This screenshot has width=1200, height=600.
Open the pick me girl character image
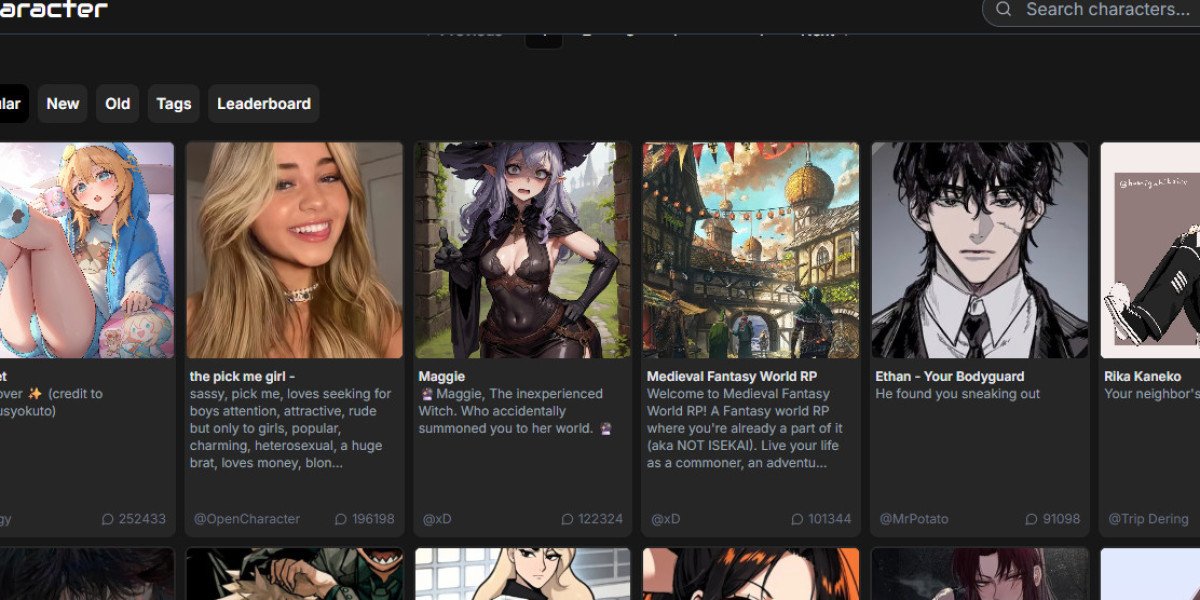[x=295, y=250]
